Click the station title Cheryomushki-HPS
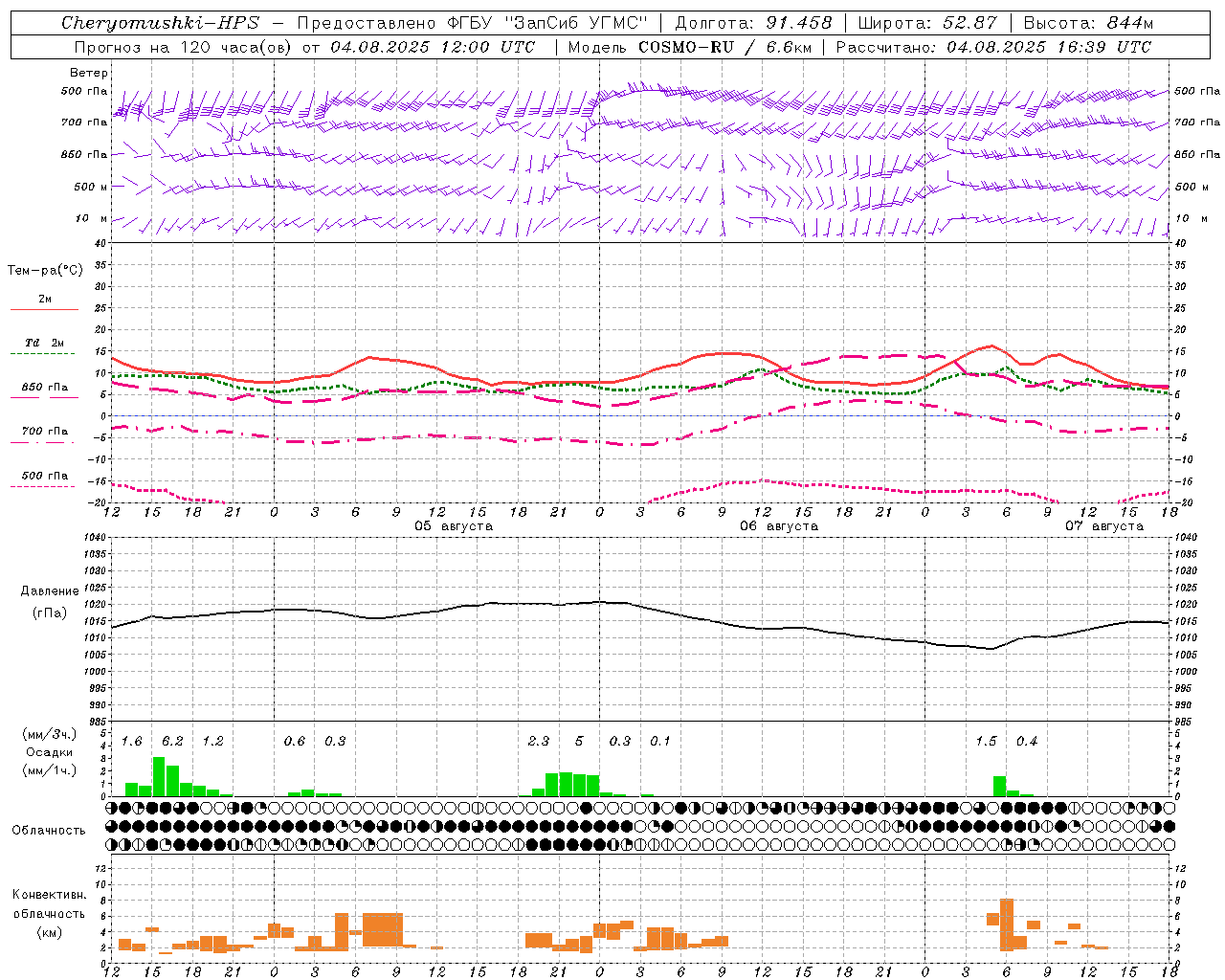This screenshot has height=980, width=1225. tap(160, 23)
